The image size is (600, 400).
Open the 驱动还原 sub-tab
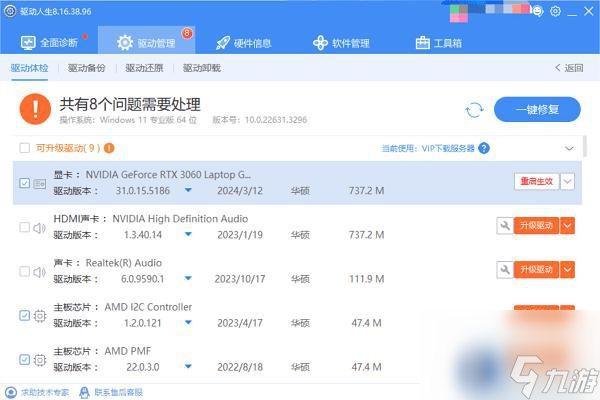click(x=144, y=68)
